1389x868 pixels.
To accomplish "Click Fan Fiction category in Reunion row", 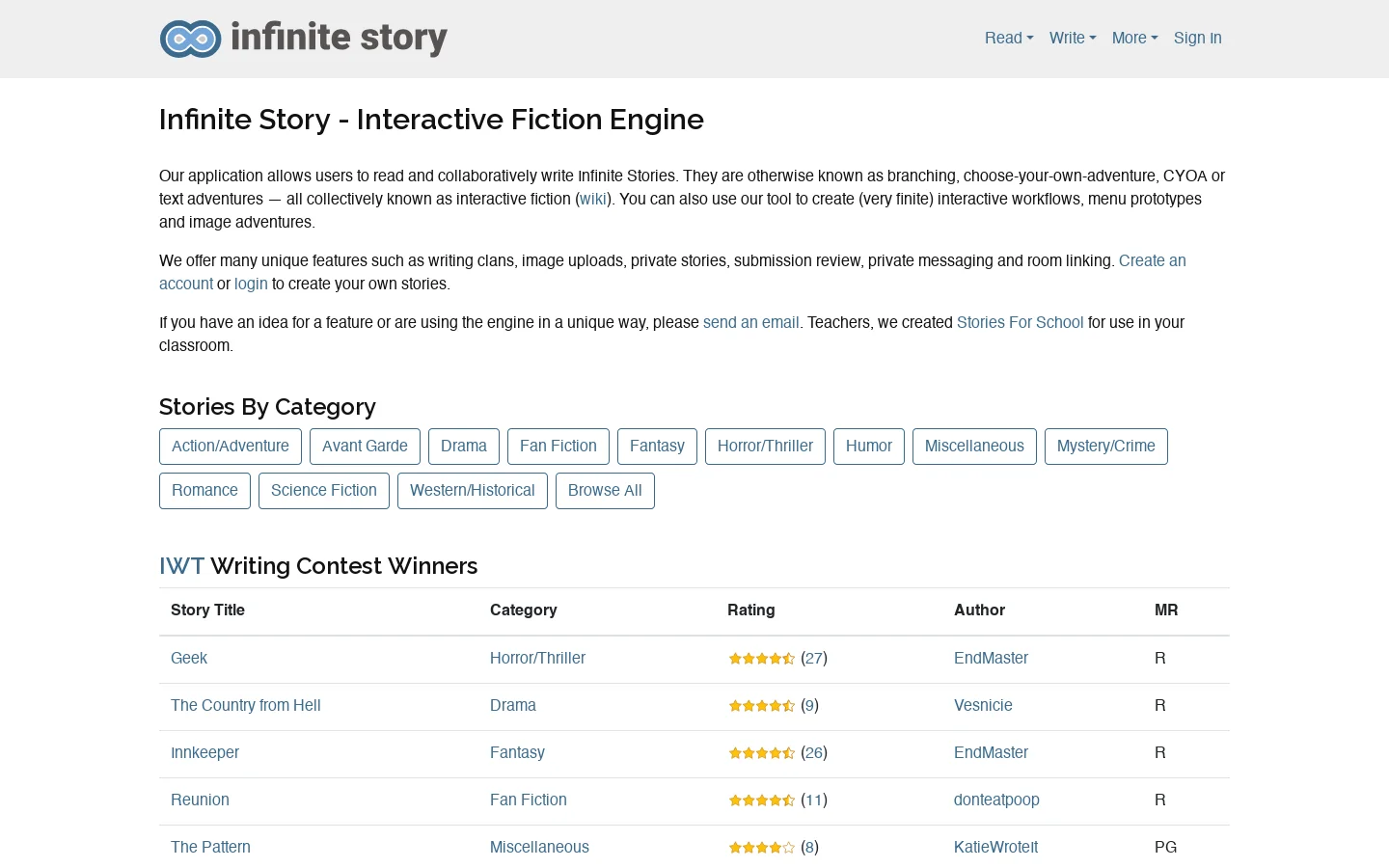I will (x=529, y=800).
